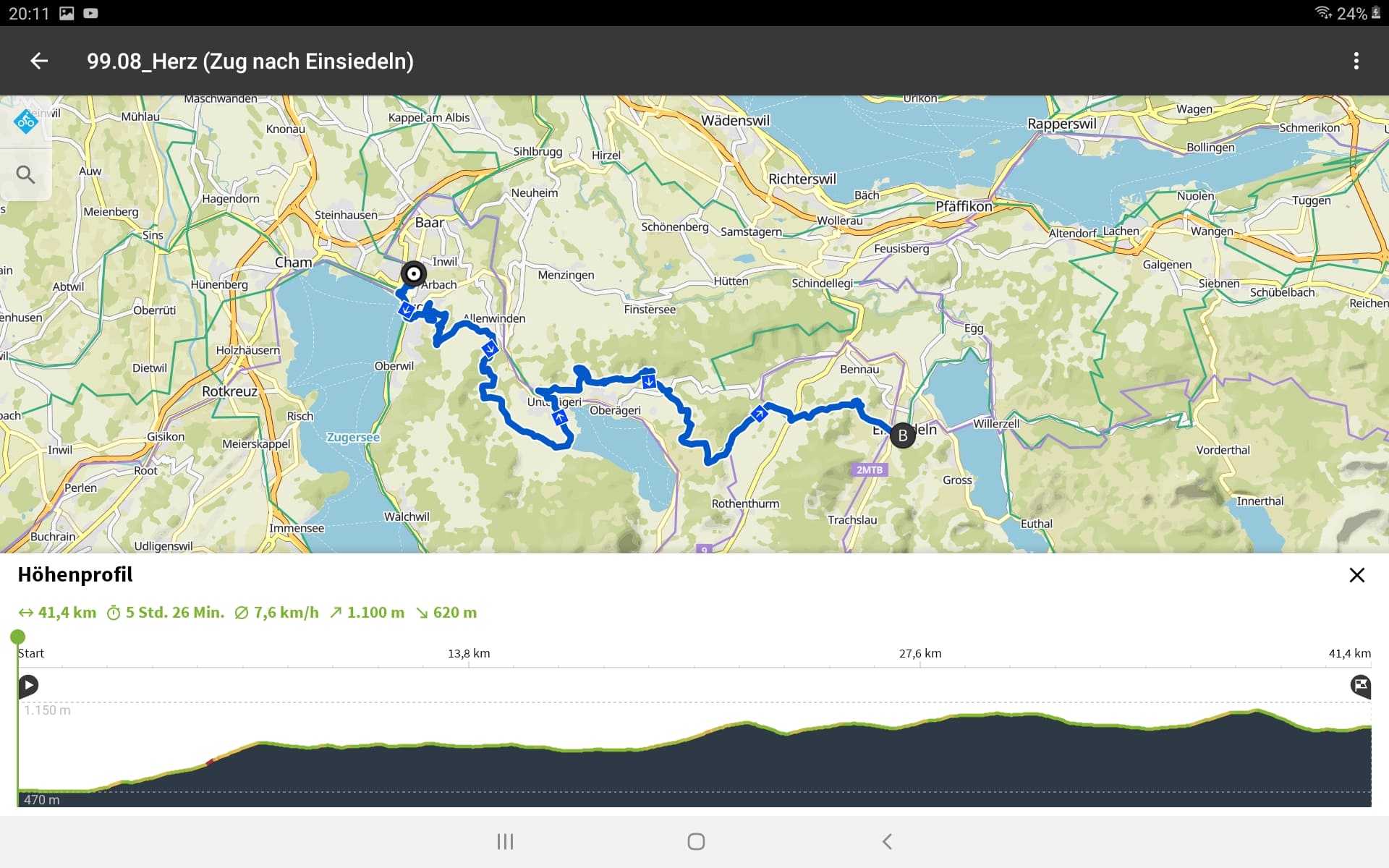Tap the finish flag on elevation profile

coord(1360,685)
